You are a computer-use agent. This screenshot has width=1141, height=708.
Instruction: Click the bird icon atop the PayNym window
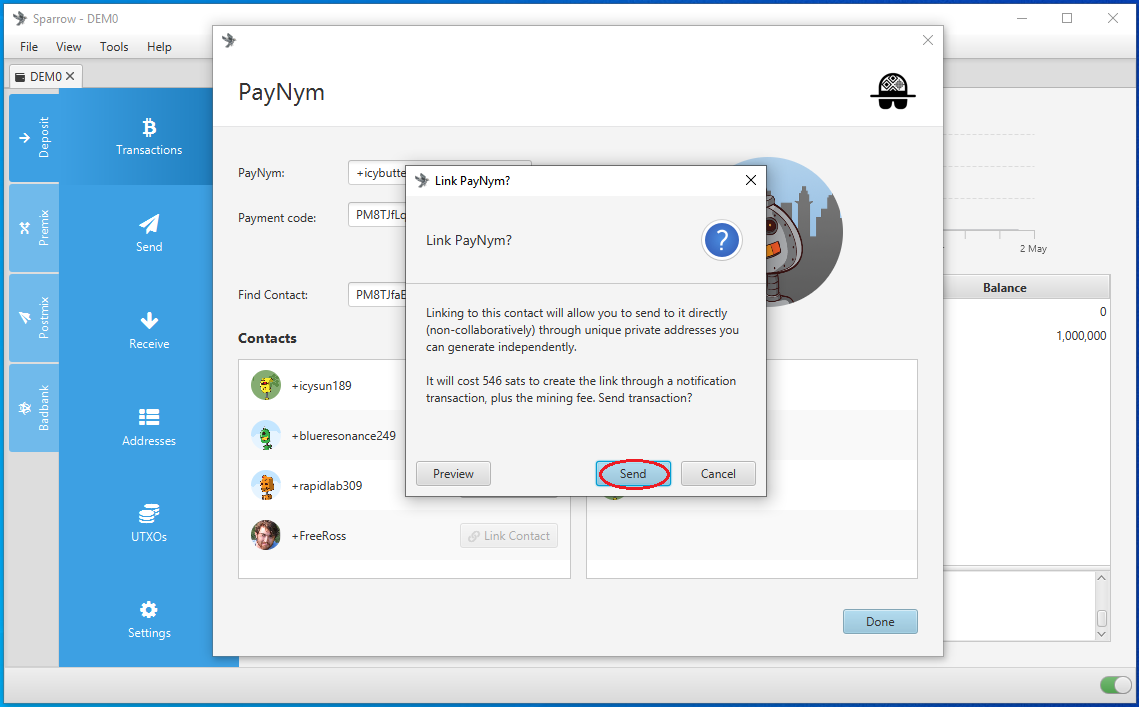click(x=229, y=40)
